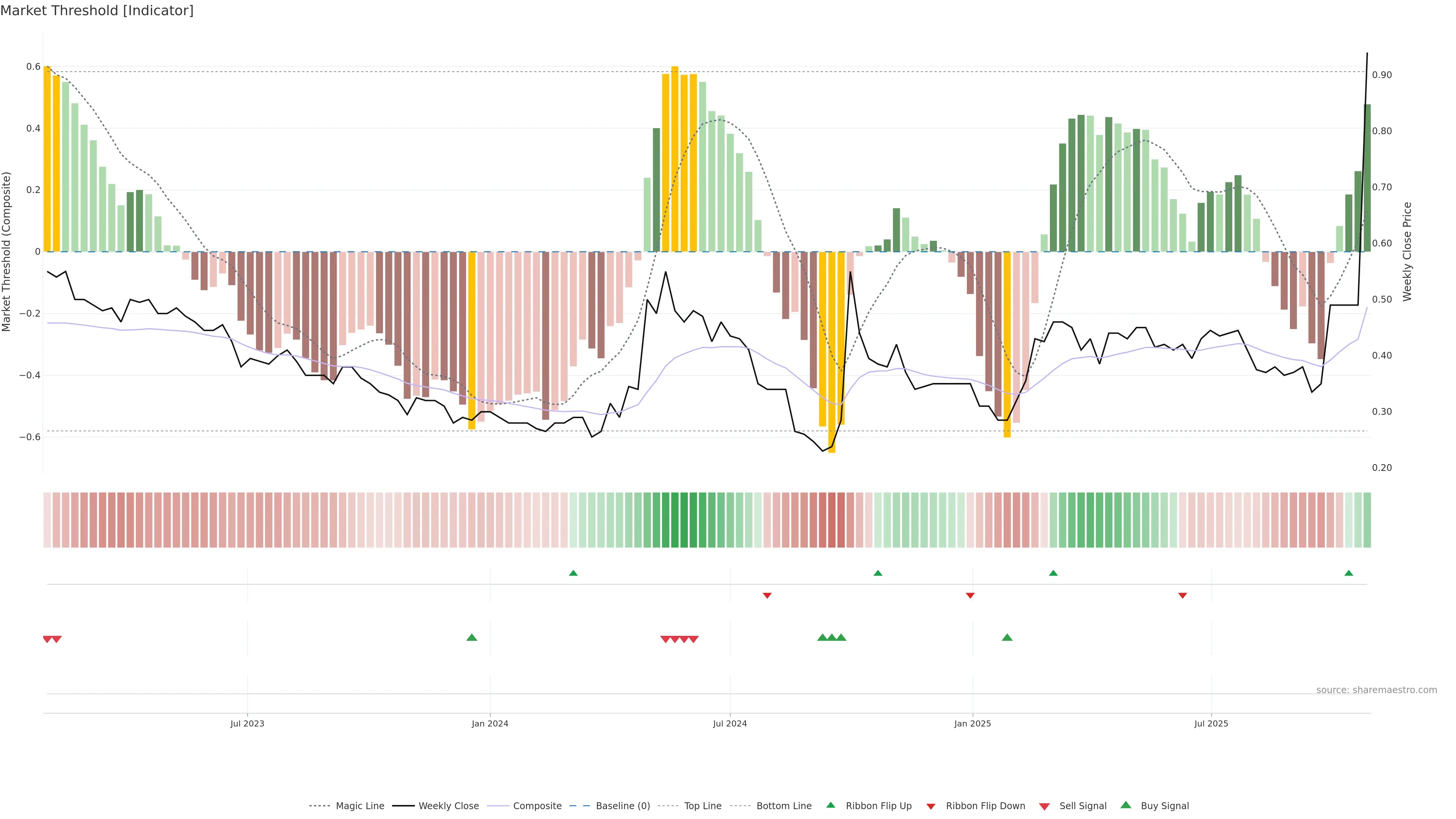Image resolution: width=1456 pixels, height=819 pixels.
Task: Click Buy Signal legend marker
Action: click(1126, 805)
